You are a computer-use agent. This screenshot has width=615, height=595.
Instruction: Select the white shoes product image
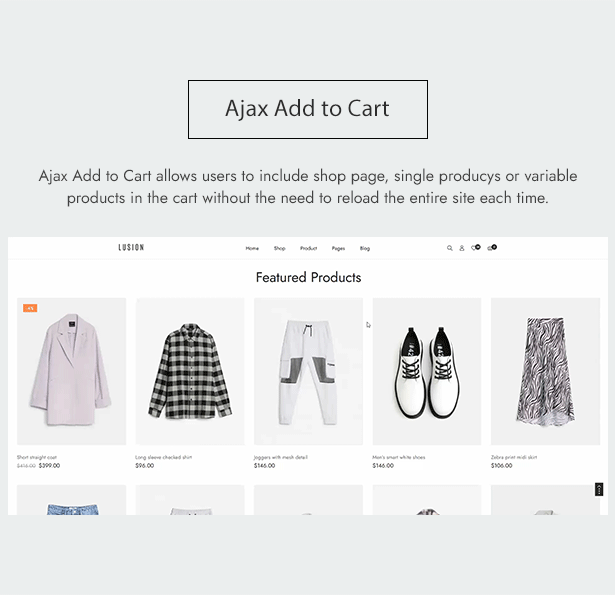427,371
